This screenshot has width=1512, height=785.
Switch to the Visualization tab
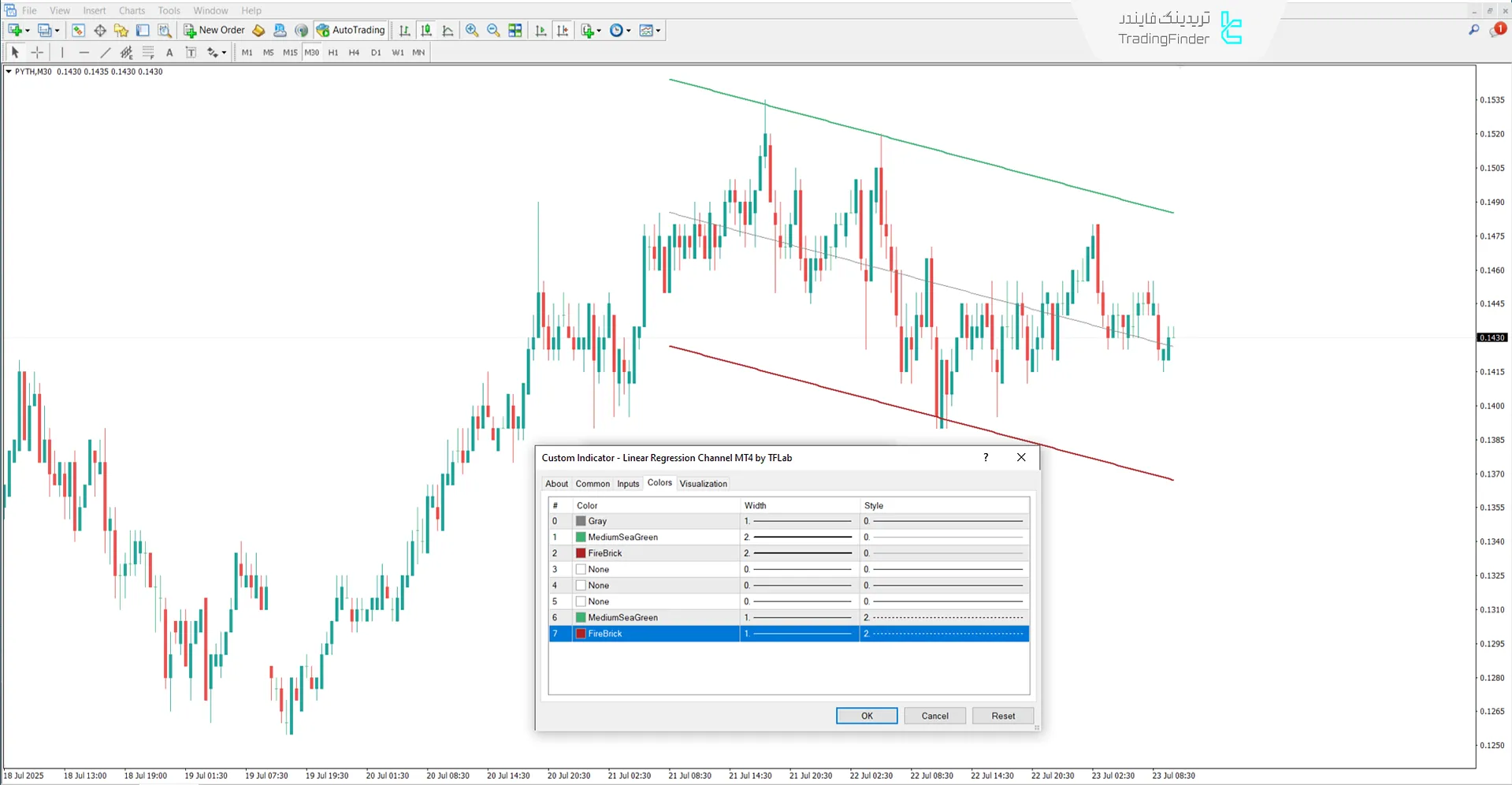pos(703,483)
